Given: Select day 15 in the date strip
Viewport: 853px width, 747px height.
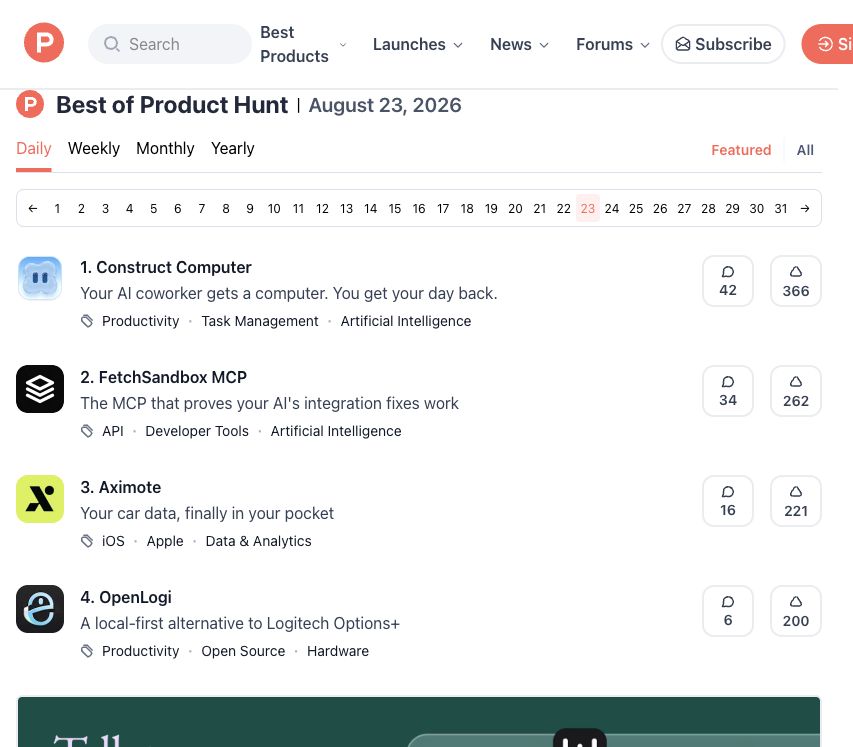Looking at the screenshot, I should 395,208.
